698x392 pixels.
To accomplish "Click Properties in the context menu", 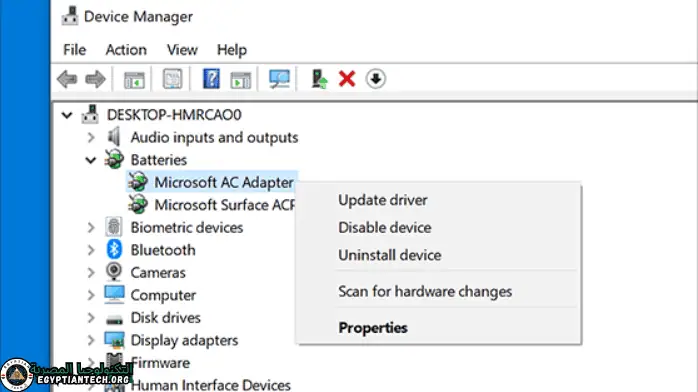I will coord(373,328).
